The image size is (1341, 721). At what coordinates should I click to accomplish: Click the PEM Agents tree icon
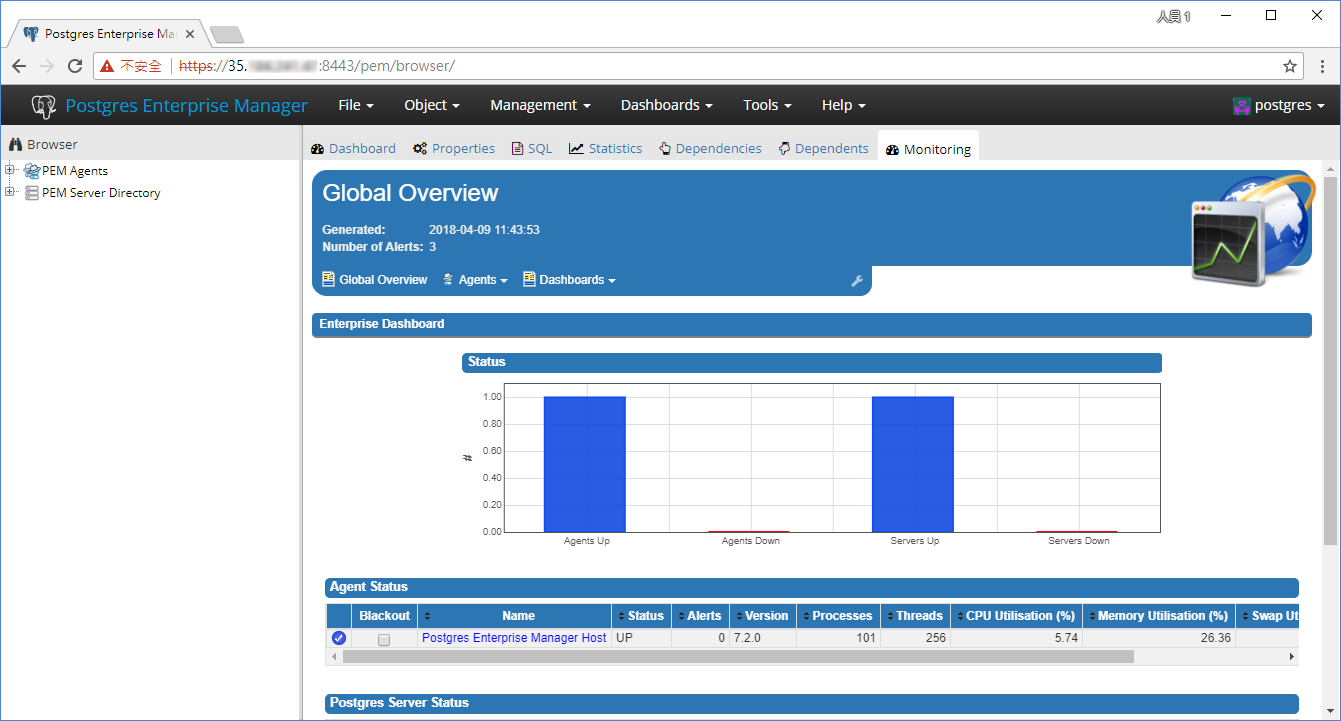(x=32, y=171)
